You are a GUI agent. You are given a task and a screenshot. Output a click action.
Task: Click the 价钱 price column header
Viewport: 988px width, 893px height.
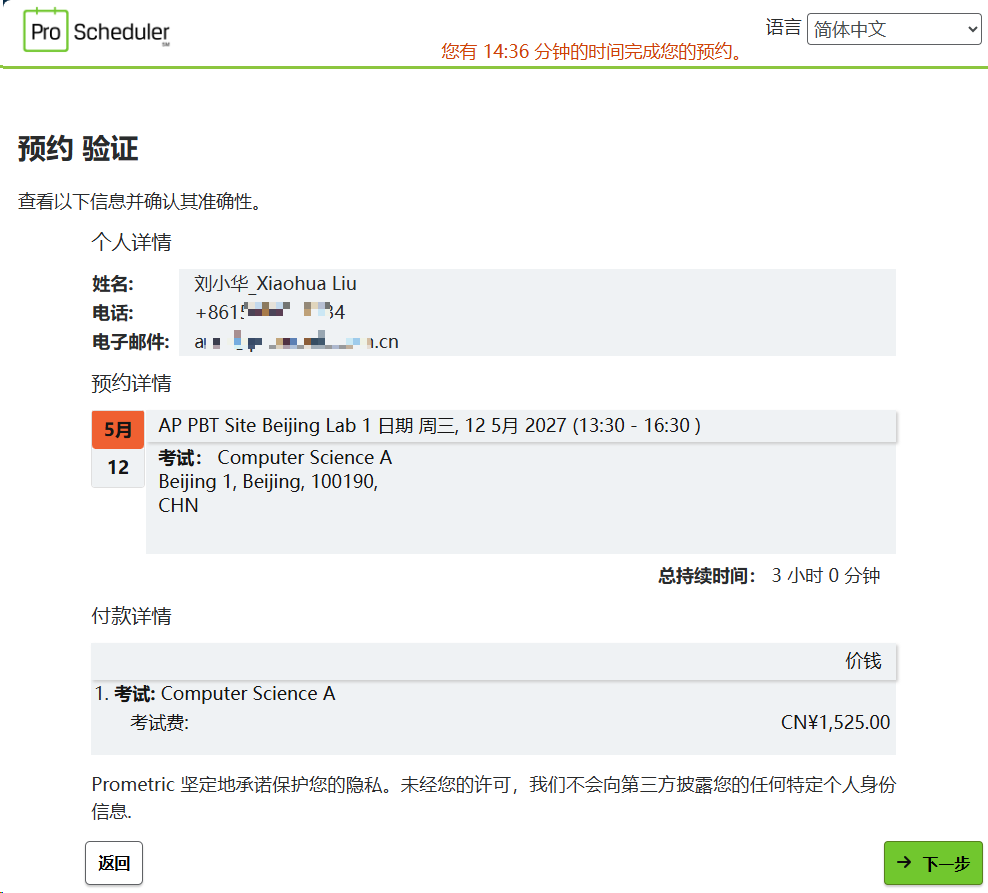(863, 660)
